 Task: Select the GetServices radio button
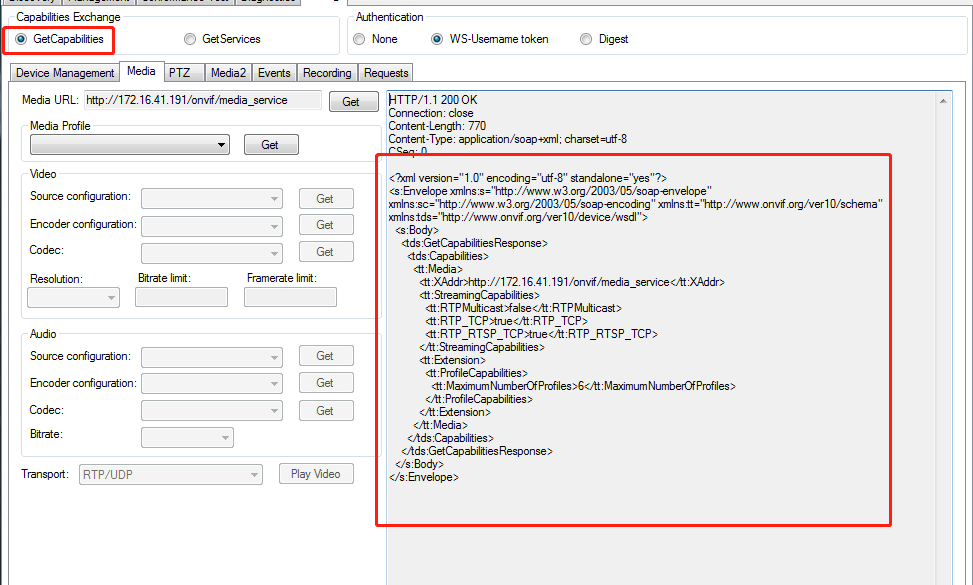[x=190, y=38]
